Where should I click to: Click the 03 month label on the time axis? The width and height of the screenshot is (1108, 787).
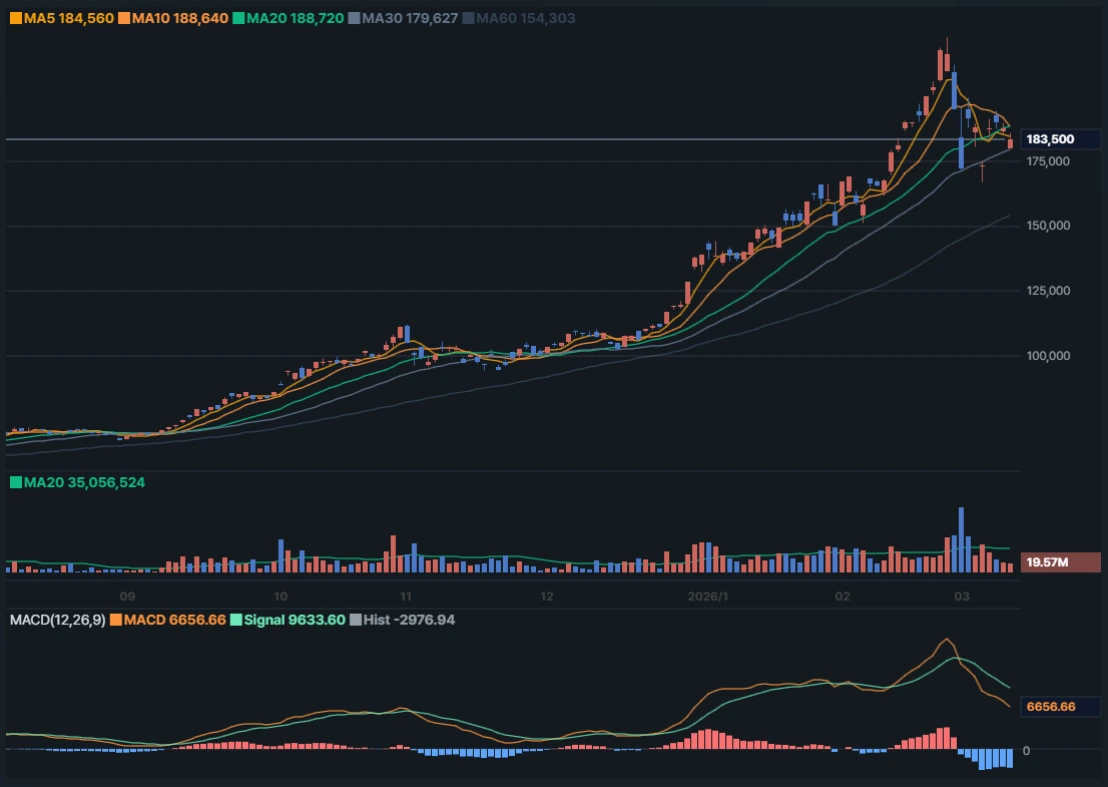(962, 596)
